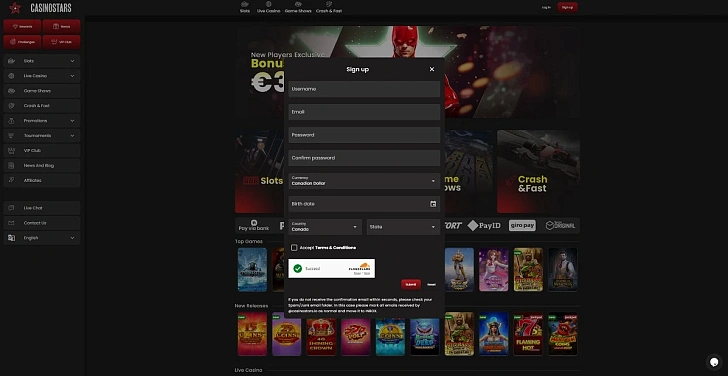Open the Currency dropdown
728x376 pixels.
click(x=364, y=181)
